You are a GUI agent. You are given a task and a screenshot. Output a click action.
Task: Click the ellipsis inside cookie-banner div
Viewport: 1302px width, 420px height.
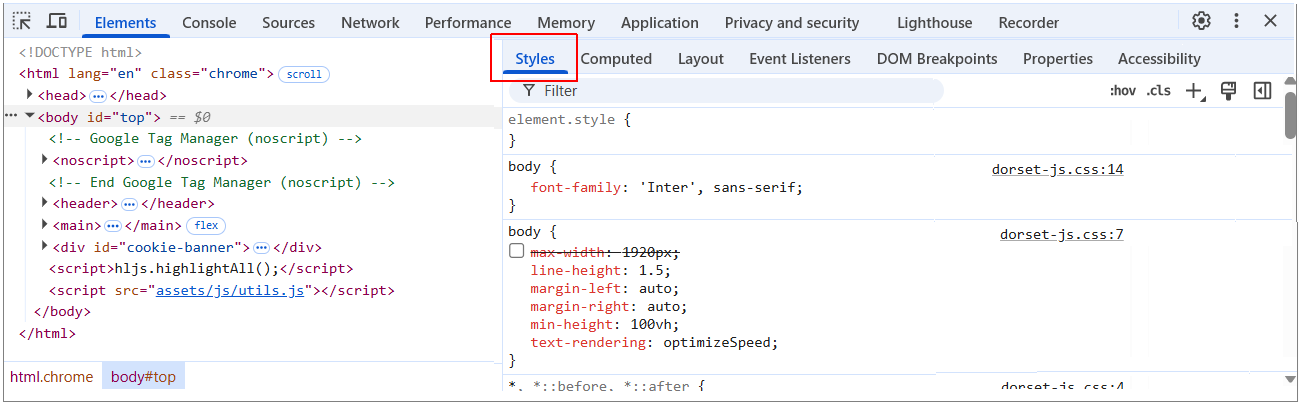[x=262, y=247]
